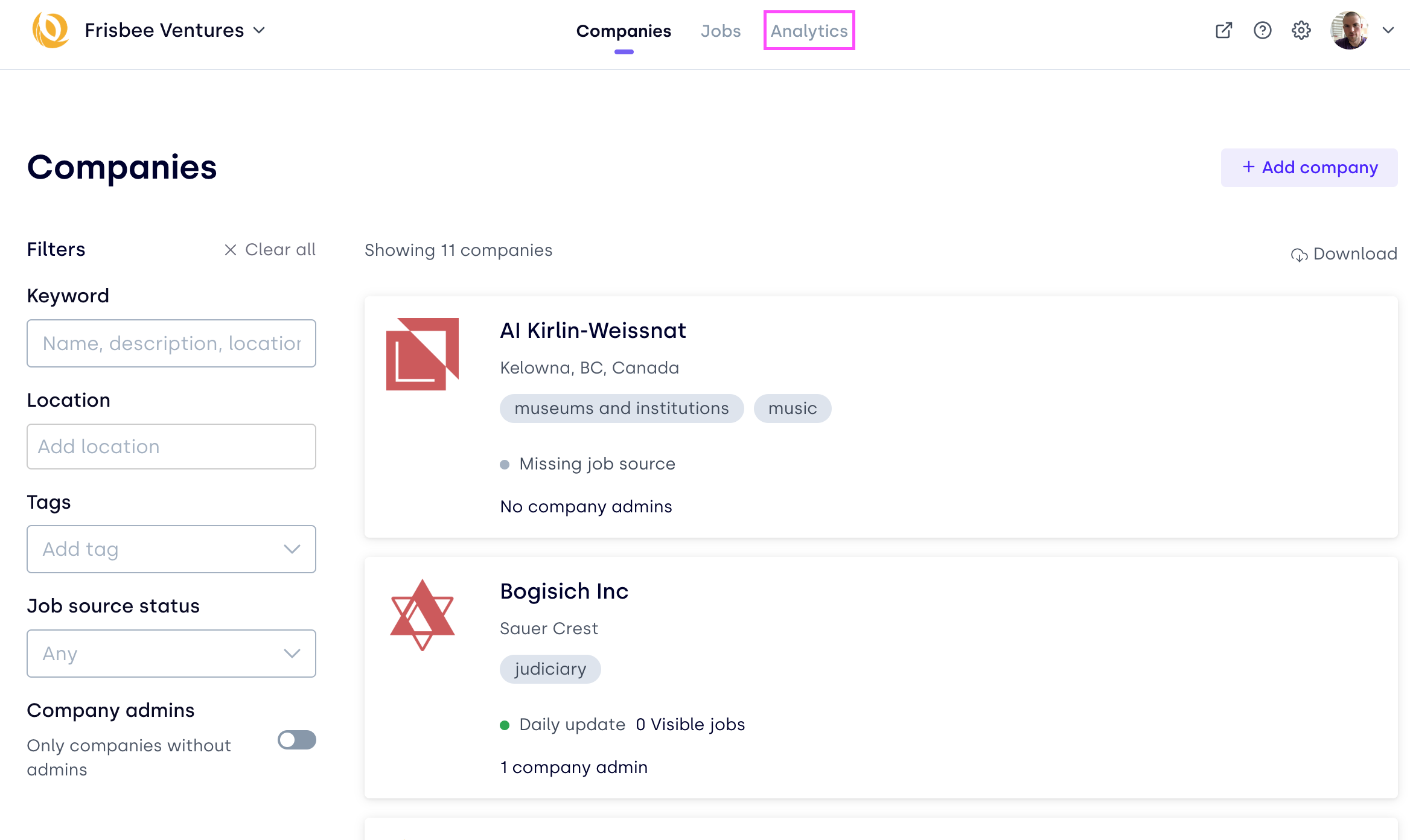Click the Add company button
Viewport: 1410px width, 840px height.
tap(1309, 167)
